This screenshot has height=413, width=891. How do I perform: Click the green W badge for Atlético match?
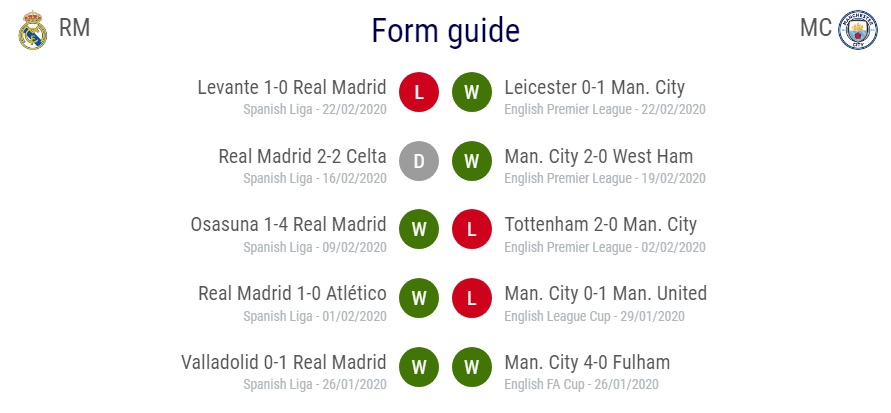point(419,298)
